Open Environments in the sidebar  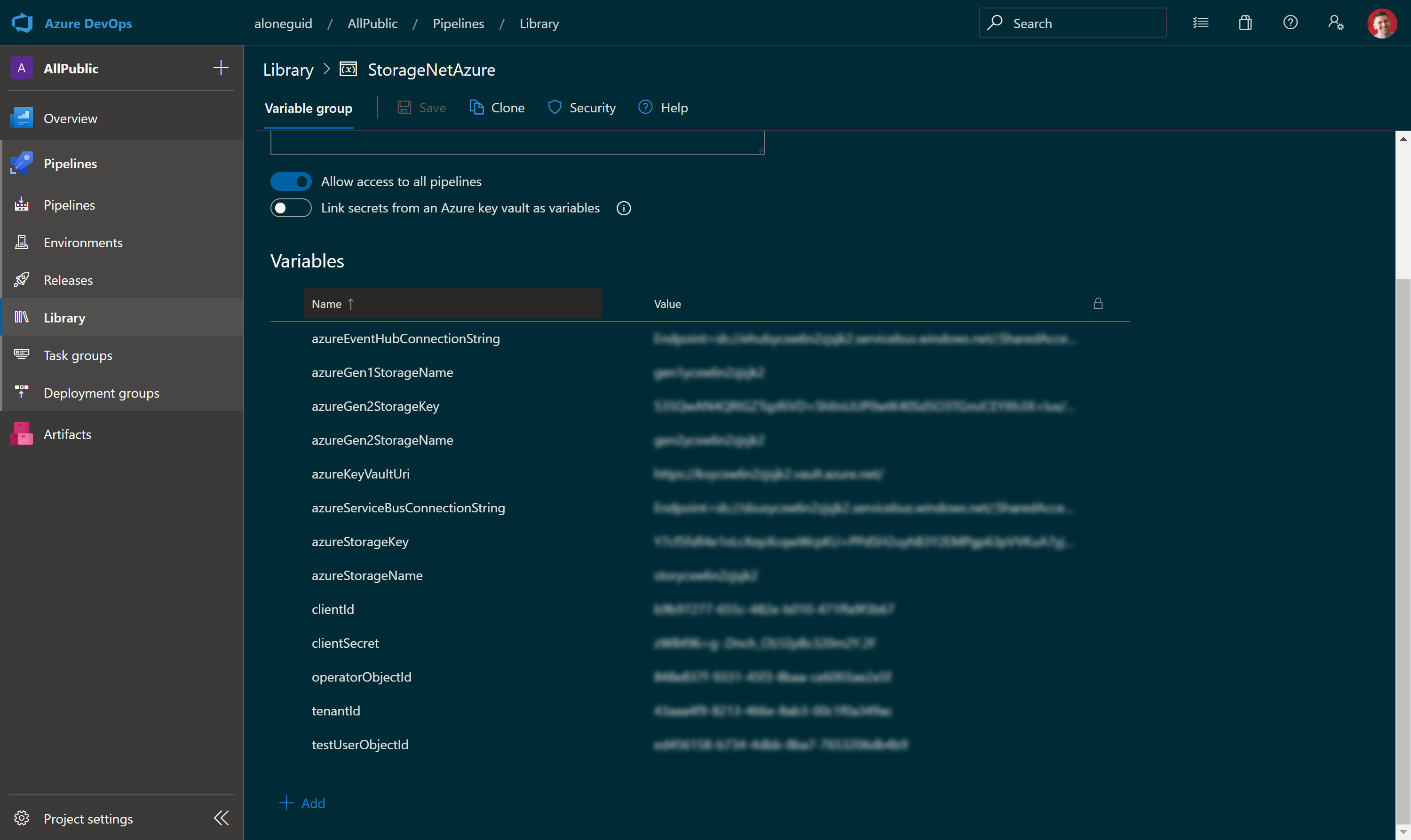122,242
